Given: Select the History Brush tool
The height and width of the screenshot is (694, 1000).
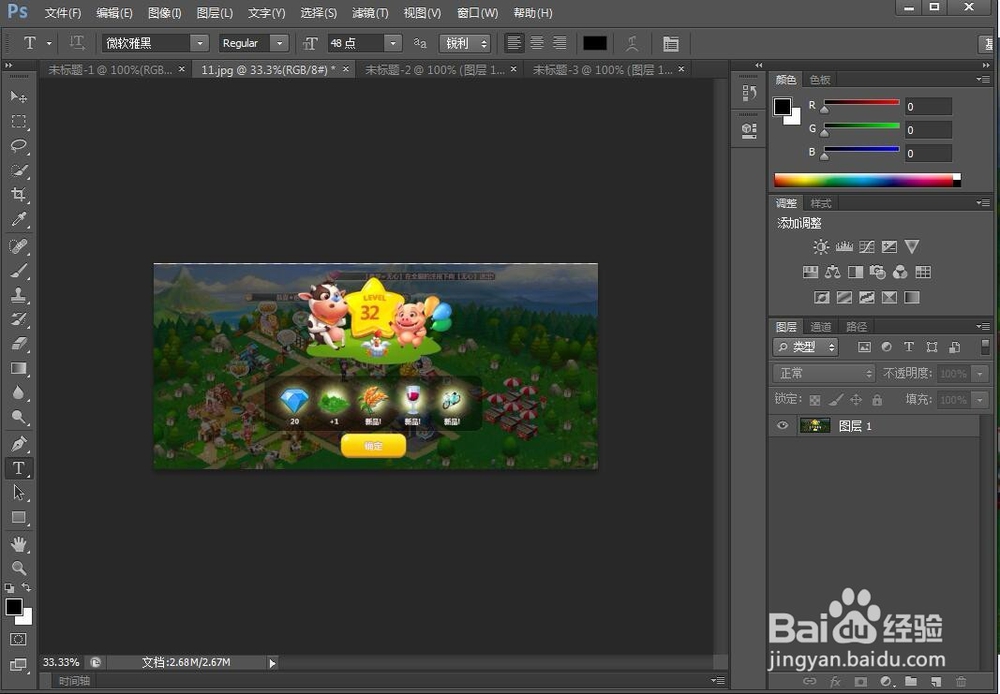Looking at the screenshot, I should click(x=18, y=319).
